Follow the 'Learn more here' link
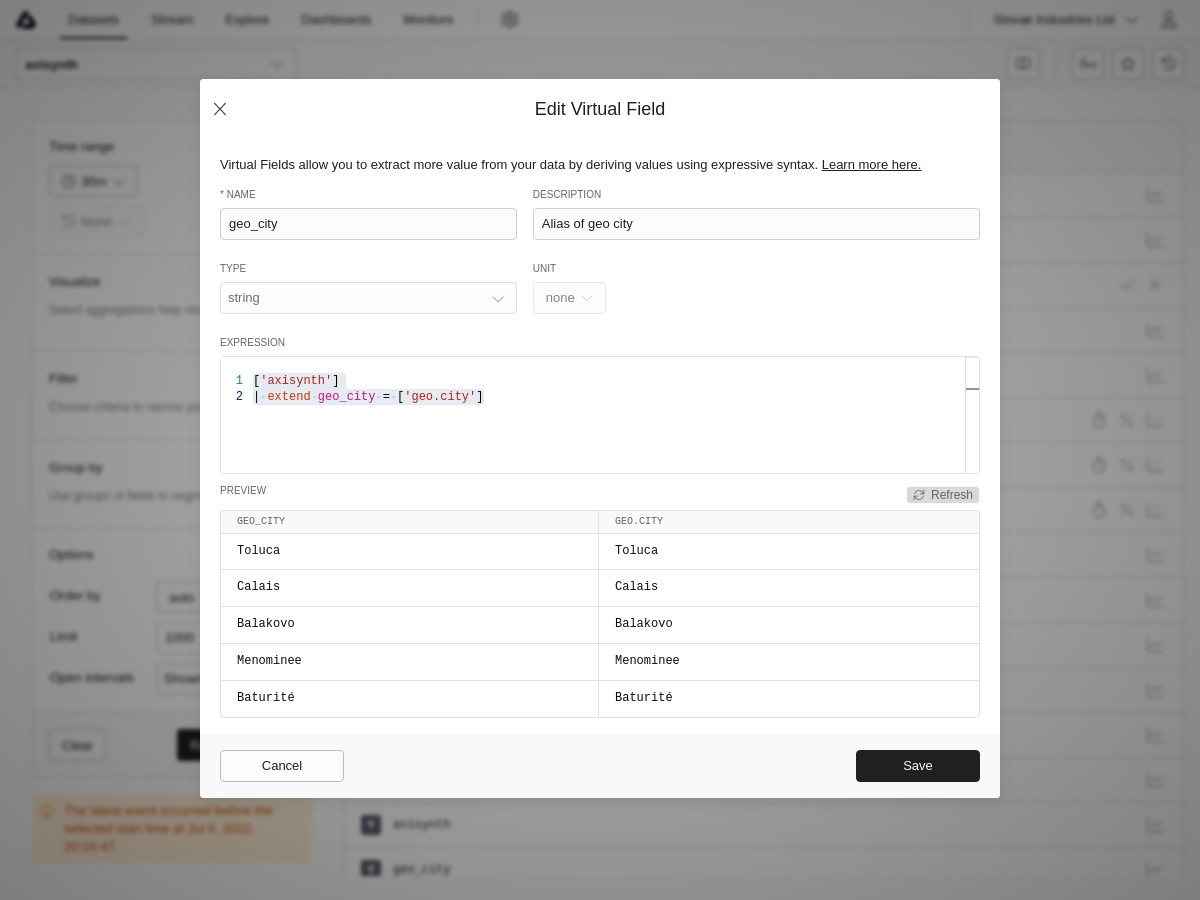This screenshot has width=1200, height=900. (871, 165)
